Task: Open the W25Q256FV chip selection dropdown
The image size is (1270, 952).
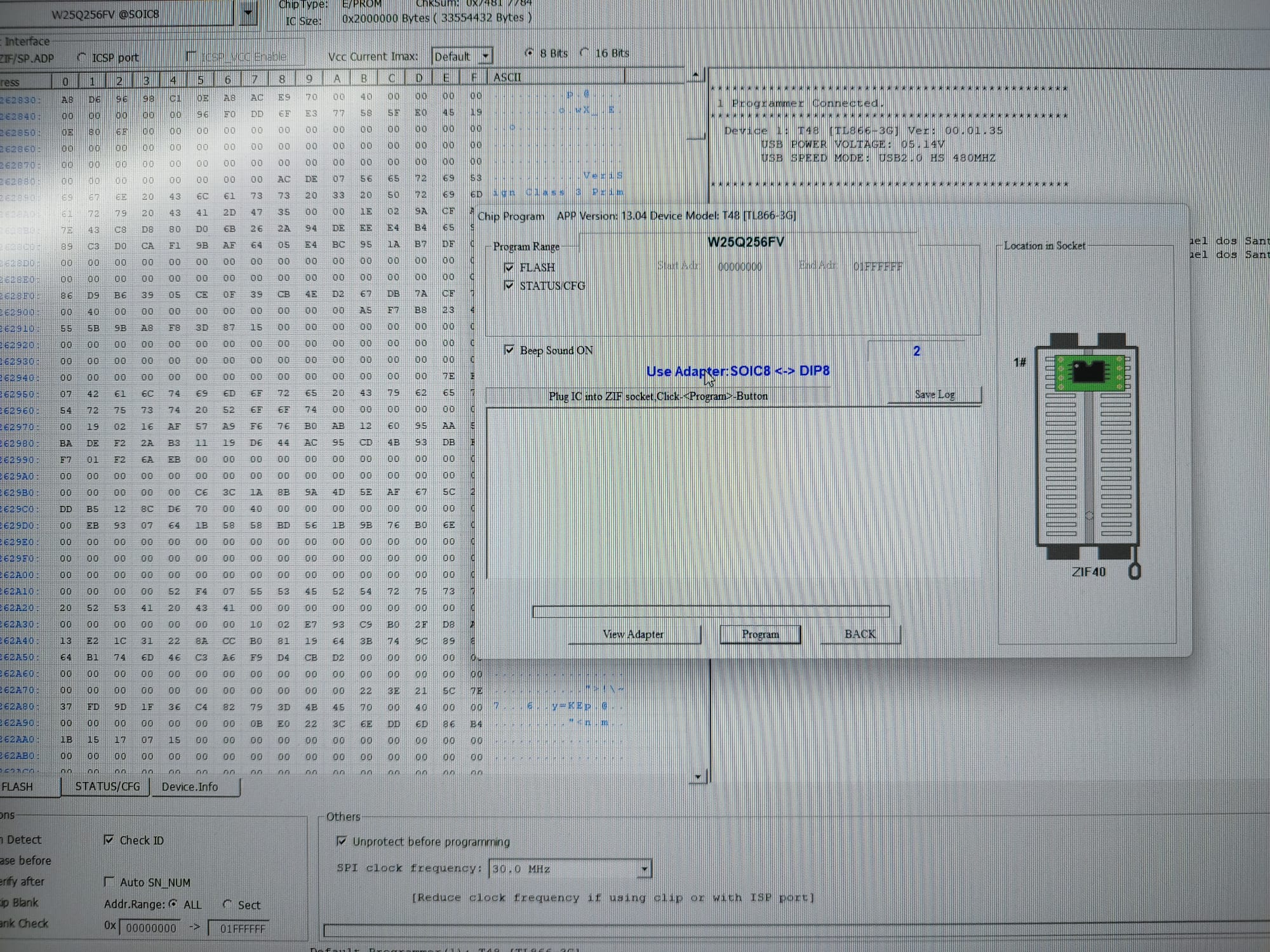Action: (248, 12)
